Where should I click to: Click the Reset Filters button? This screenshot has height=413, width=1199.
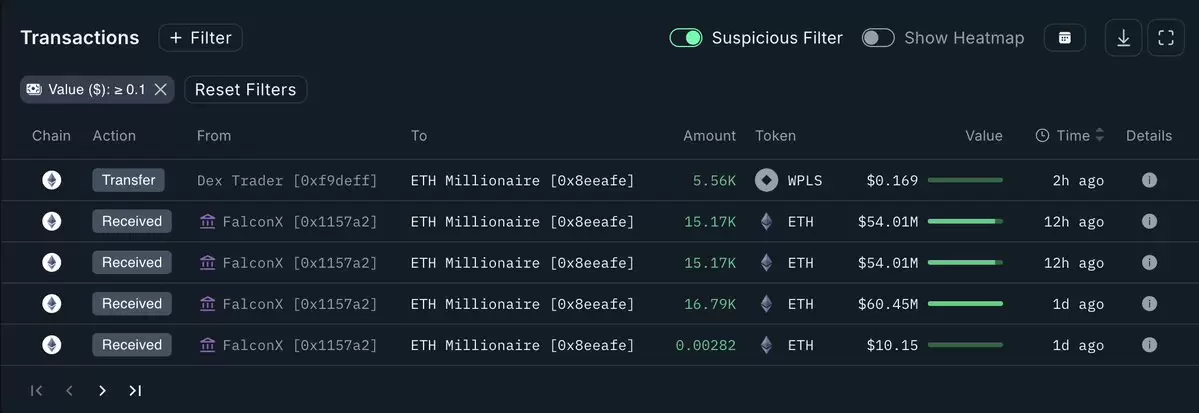[245, 89]
